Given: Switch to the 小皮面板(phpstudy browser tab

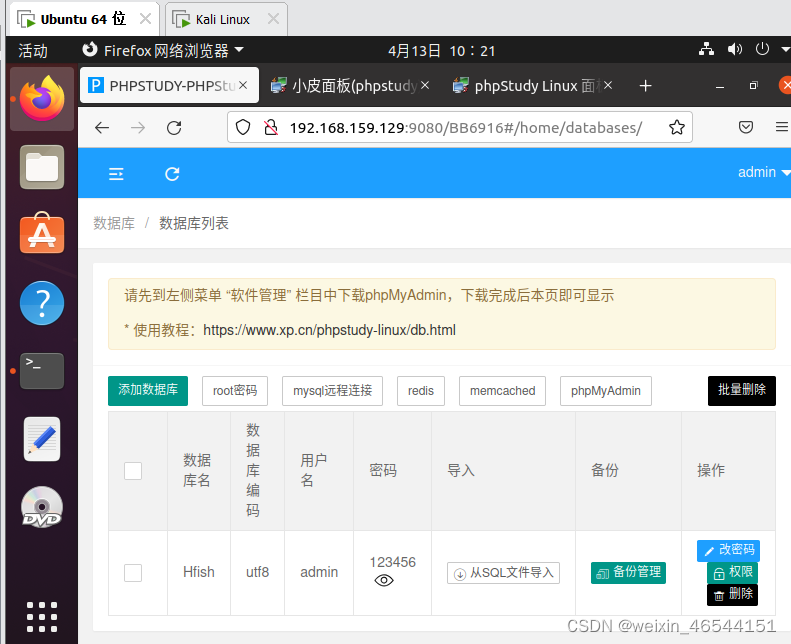Looking at the screenshot, I should click(x=350, y=85).
